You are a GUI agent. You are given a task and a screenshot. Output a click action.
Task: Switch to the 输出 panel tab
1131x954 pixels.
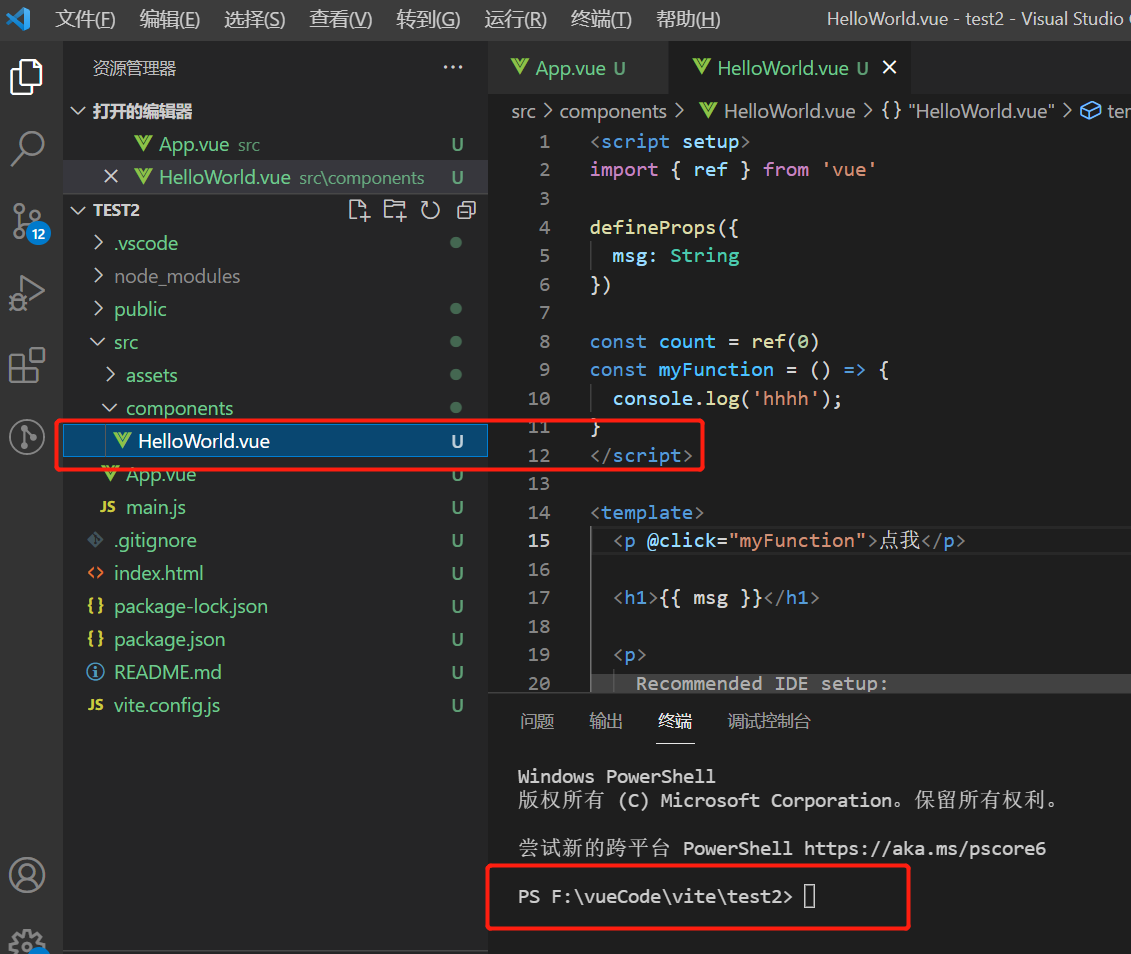[x=606, y=721]
